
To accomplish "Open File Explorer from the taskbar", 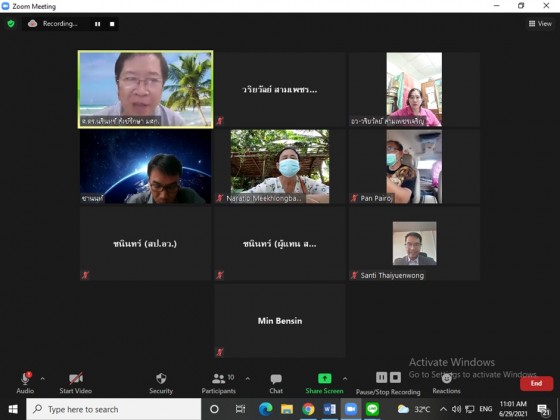I will pyautogui.click(x=287, y=409).
